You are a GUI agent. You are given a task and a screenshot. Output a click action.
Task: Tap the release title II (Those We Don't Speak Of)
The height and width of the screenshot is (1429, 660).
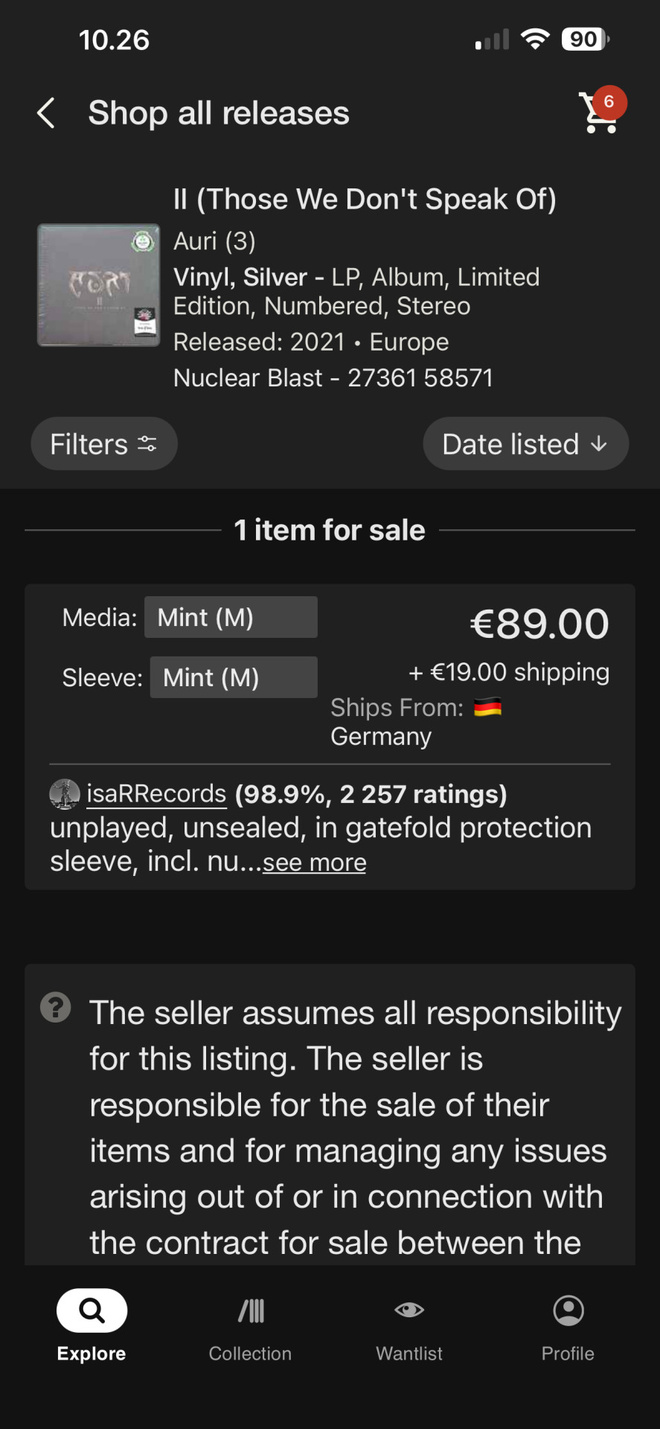tap(365, 199)
